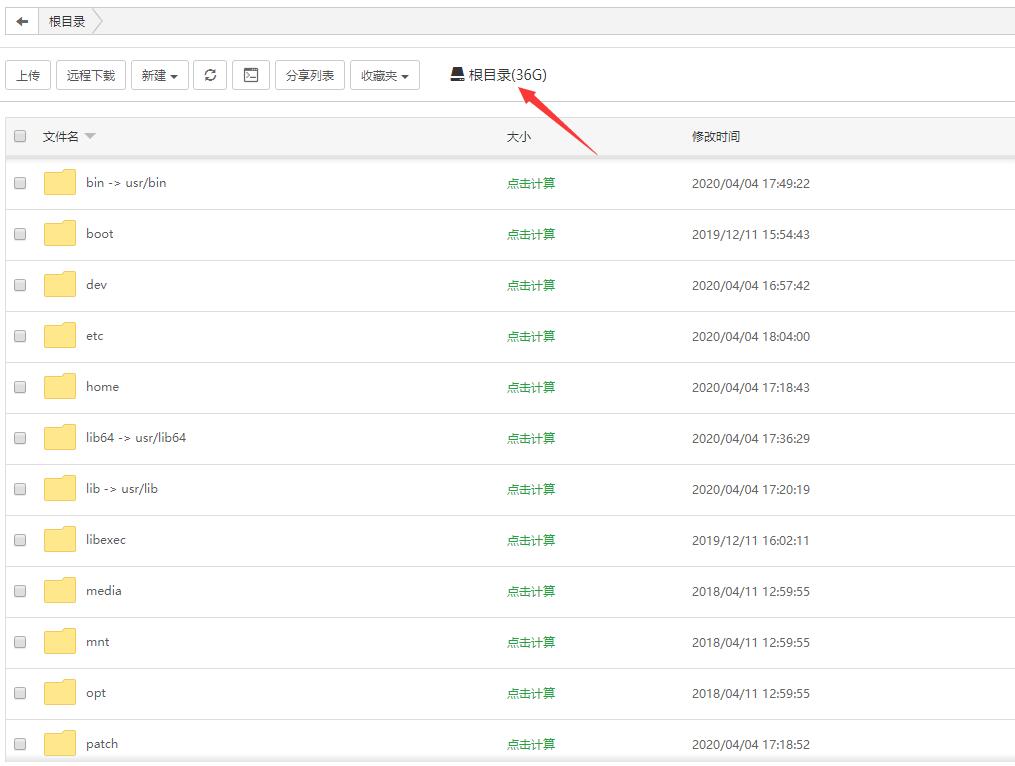Calculate size for the home folder

pos(531,387)
